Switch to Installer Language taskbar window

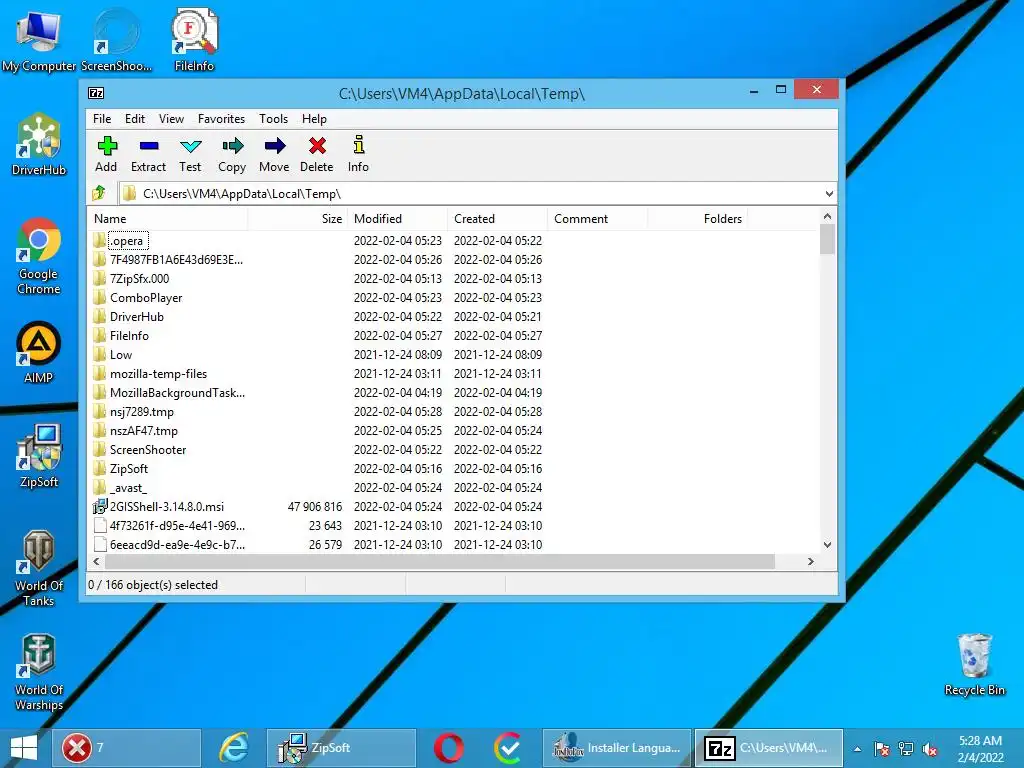tap(616, 748)
